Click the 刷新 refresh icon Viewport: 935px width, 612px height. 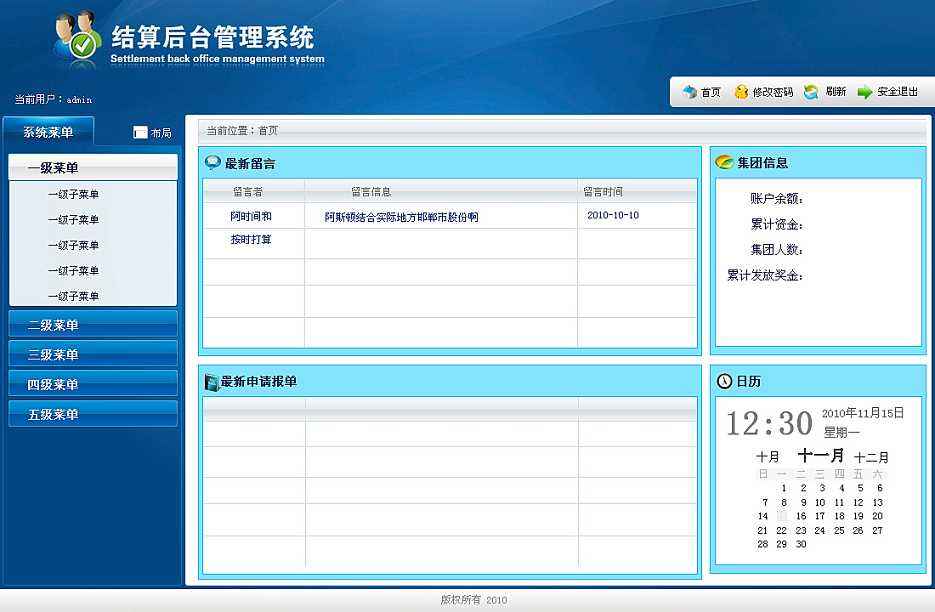point(811,92)
